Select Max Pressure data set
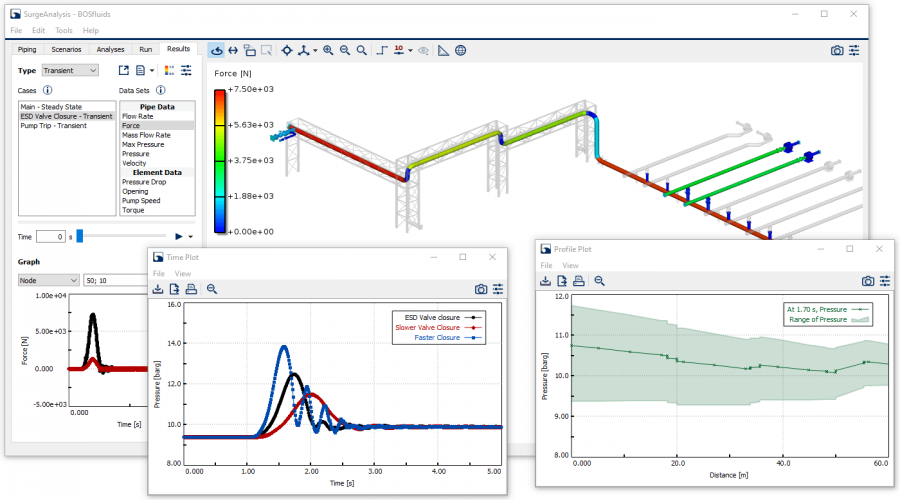 (141, 145)
